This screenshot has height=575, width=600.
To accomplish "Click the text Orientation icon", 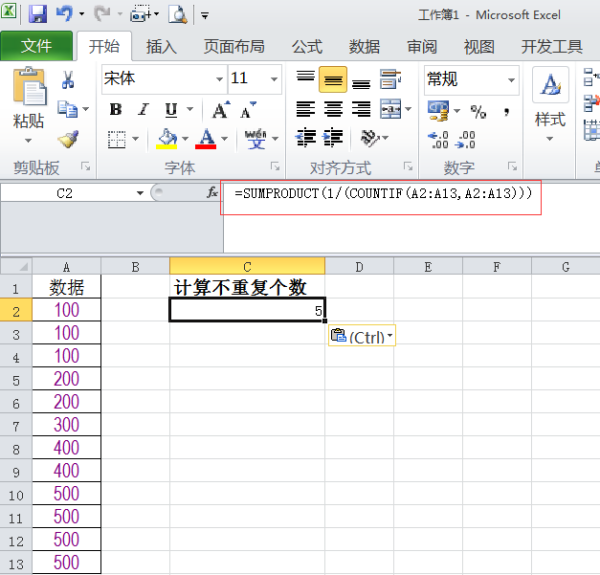I will tap(370, 138).
